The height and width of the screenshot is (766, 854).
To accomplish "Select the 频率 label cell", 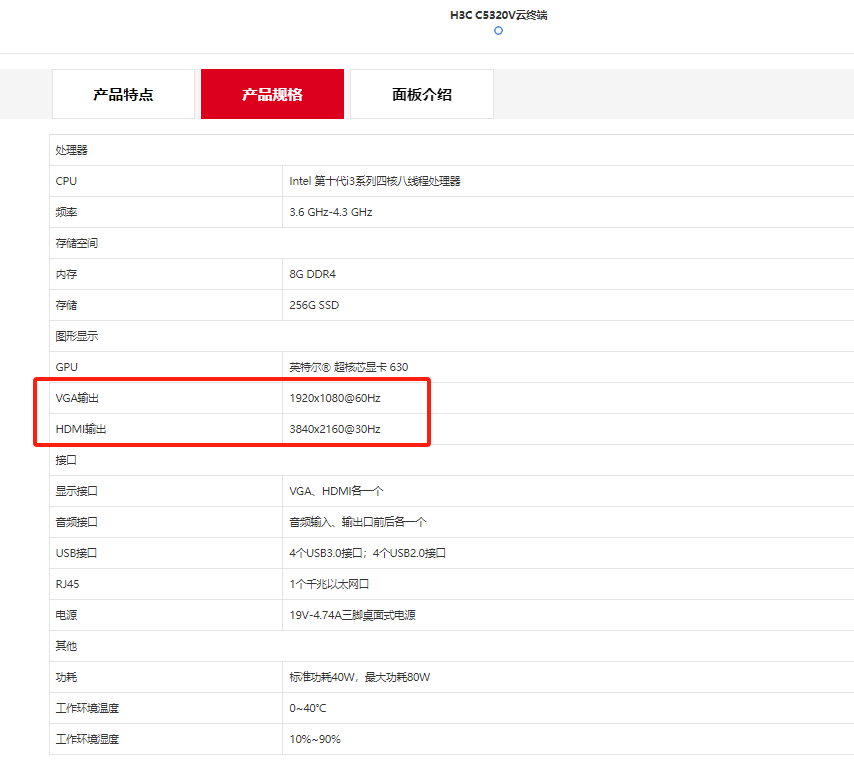I will click(x=166, y=212).
